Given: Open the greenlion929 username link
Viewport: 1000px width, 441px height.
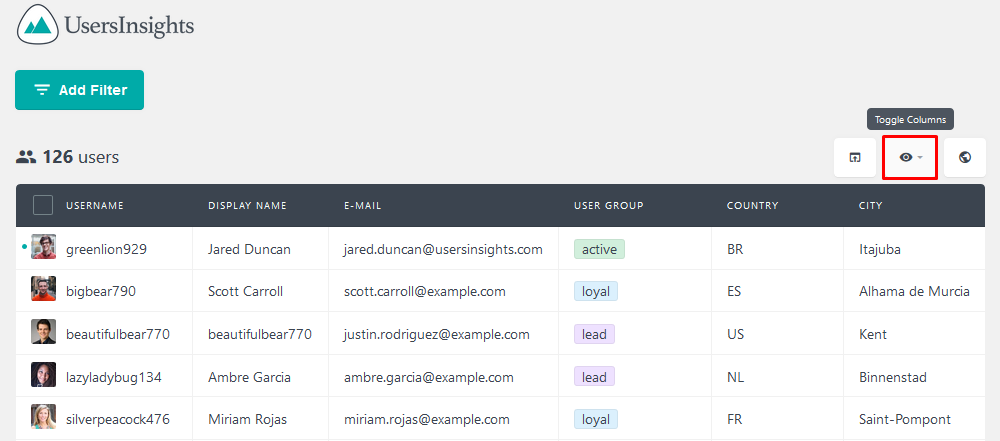Looking at the screenshot, I should click(107, 250).
